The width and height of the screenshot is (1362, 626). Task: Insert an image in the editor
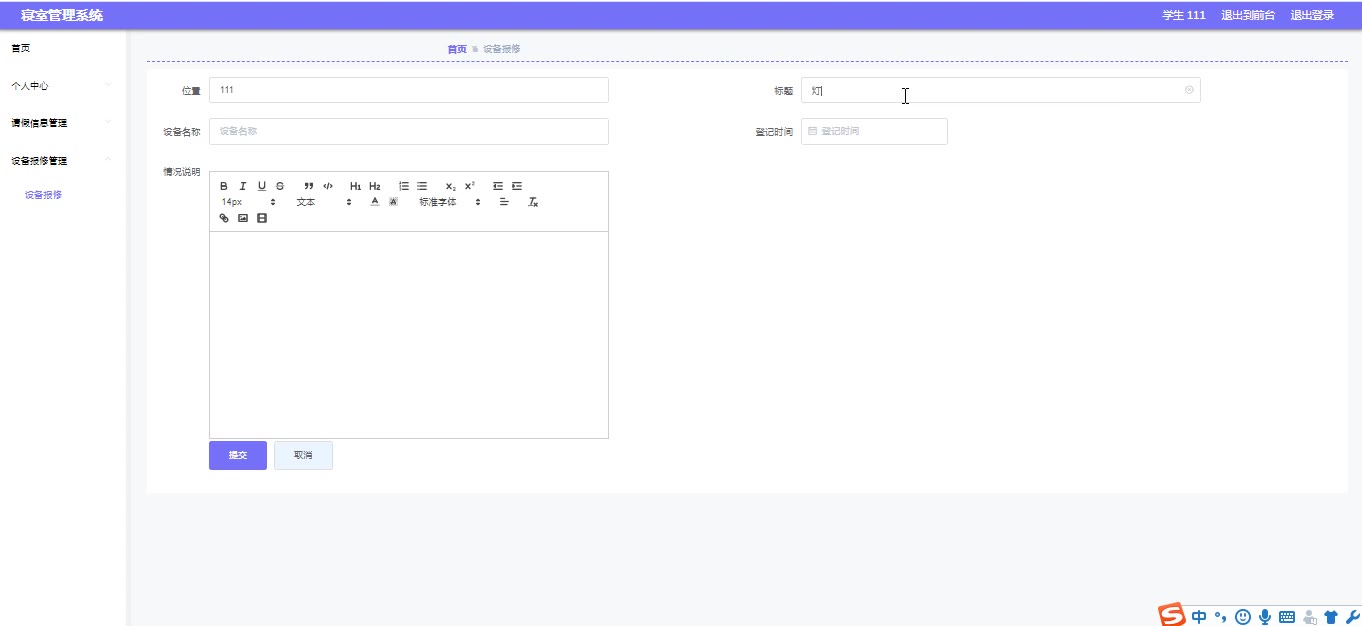[243, 218]
